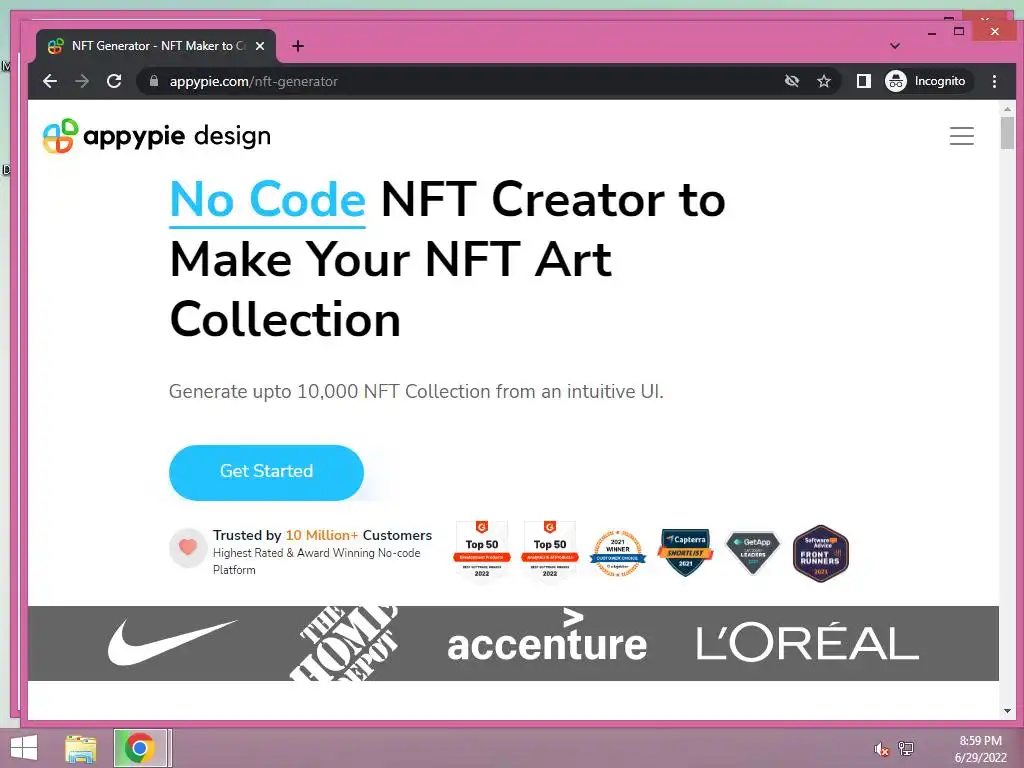1024x768 pixels.
Task: Open the browser side panel
Action: pyautogui.click(x=863, y=81)
